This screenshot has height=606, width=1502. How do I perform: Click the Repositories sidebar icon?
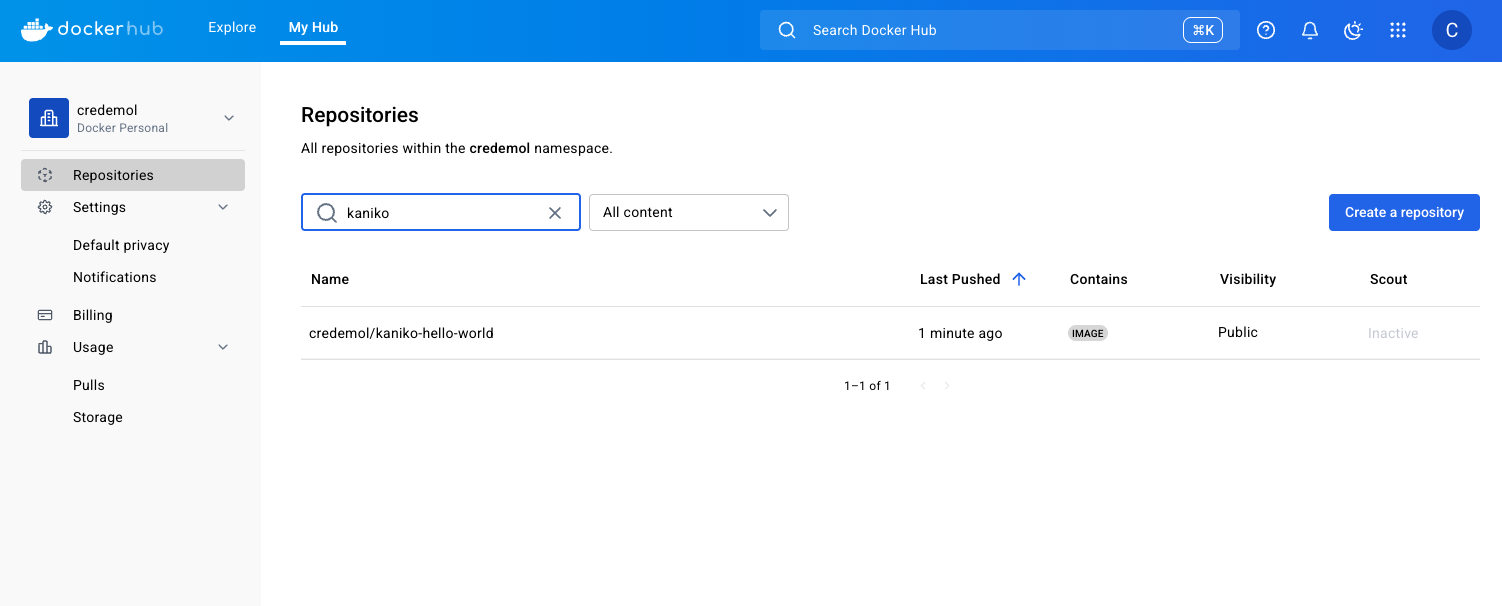(x=45, y=175)
